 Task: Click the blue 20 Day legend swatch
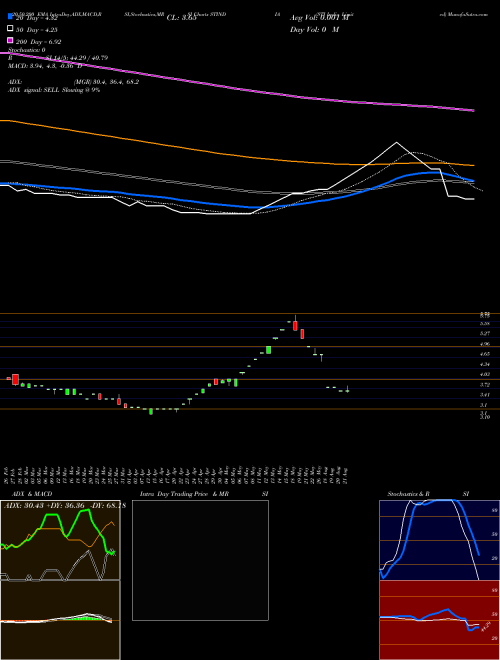[x=11, y=17]
